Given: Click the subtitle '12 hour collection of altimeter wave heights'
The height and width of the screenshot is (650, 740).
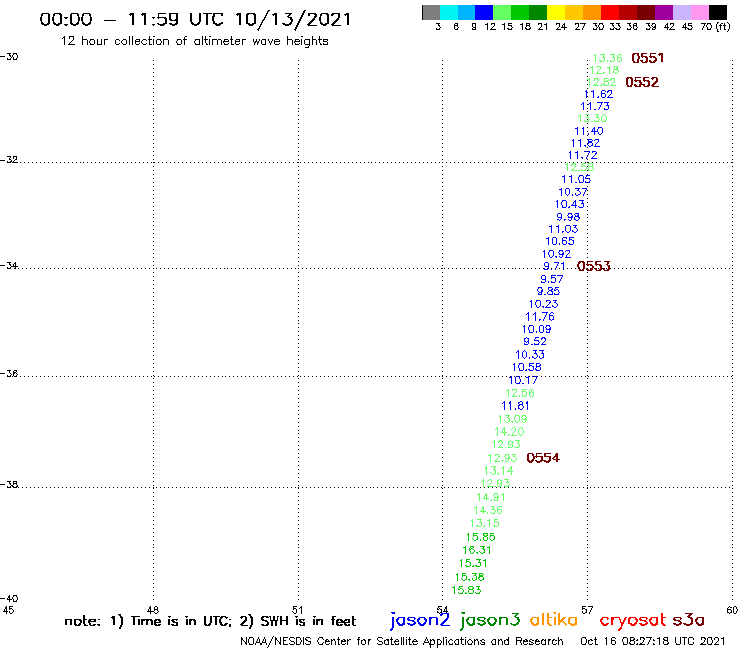Looking at the screenshot, I should [194, 41].
